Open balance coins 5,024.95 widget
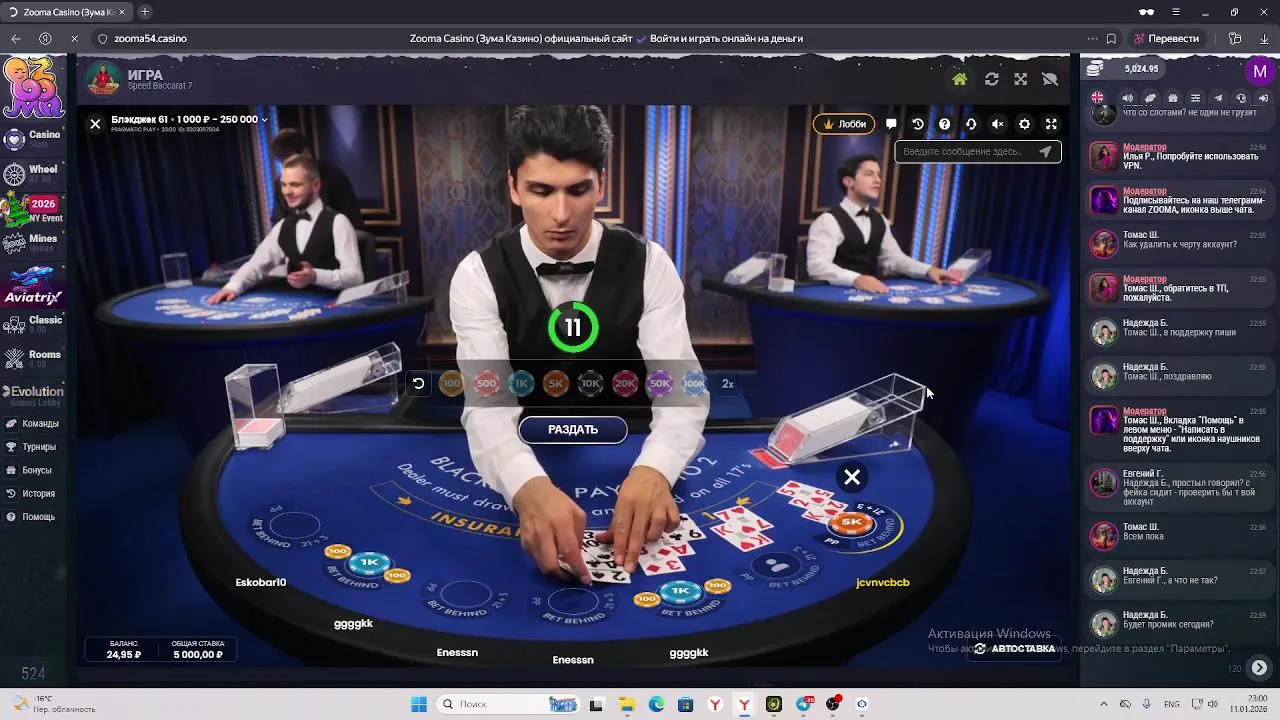 tap(1123, 69)
